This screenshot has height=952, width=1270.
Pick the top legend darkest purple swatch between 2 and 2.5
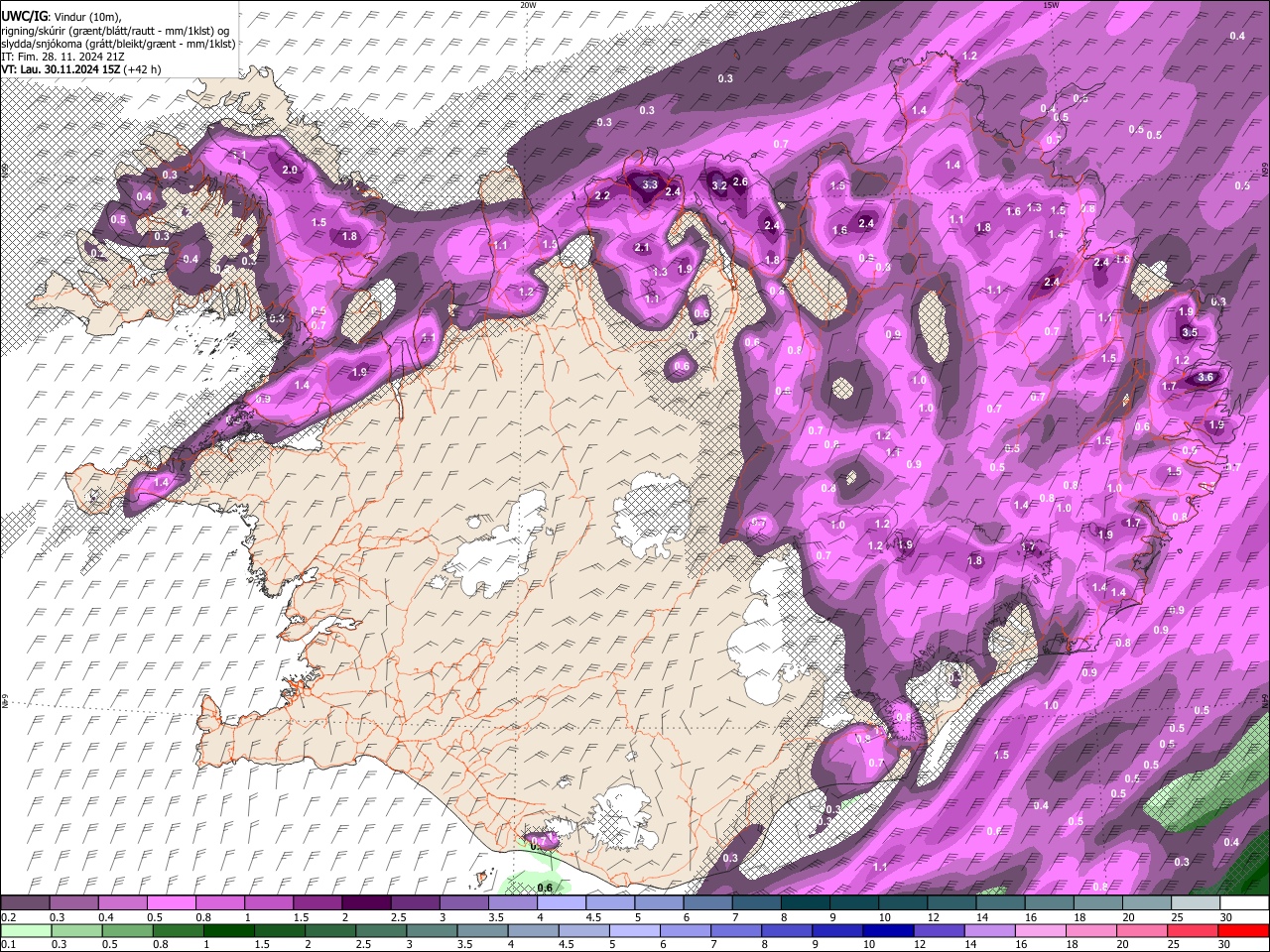pos(365,903)
